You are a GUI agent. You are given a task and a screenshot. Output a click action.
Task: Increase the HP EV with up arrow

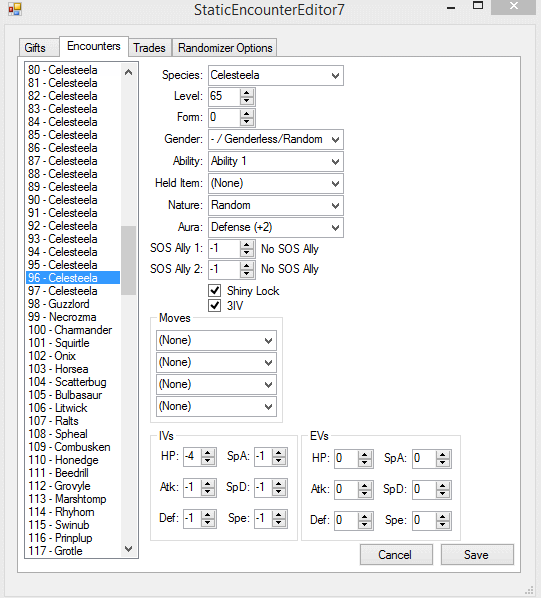point(364,455)
